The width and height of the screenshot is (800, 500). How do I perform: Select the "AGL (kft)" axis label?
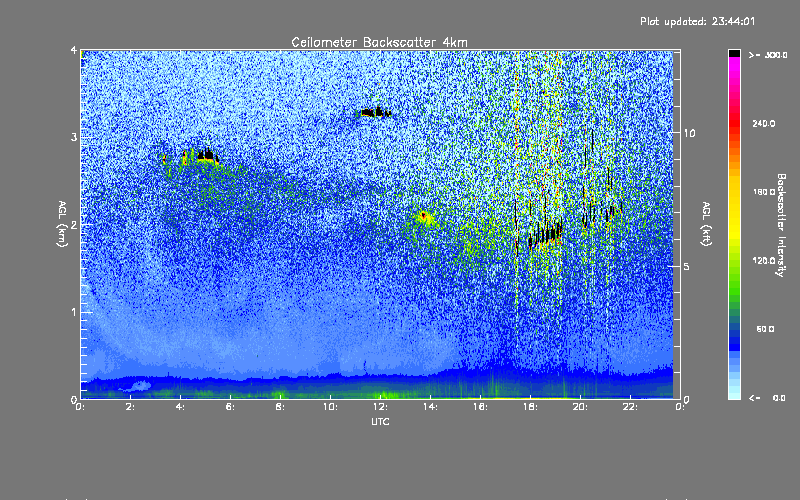click(706, 224)
